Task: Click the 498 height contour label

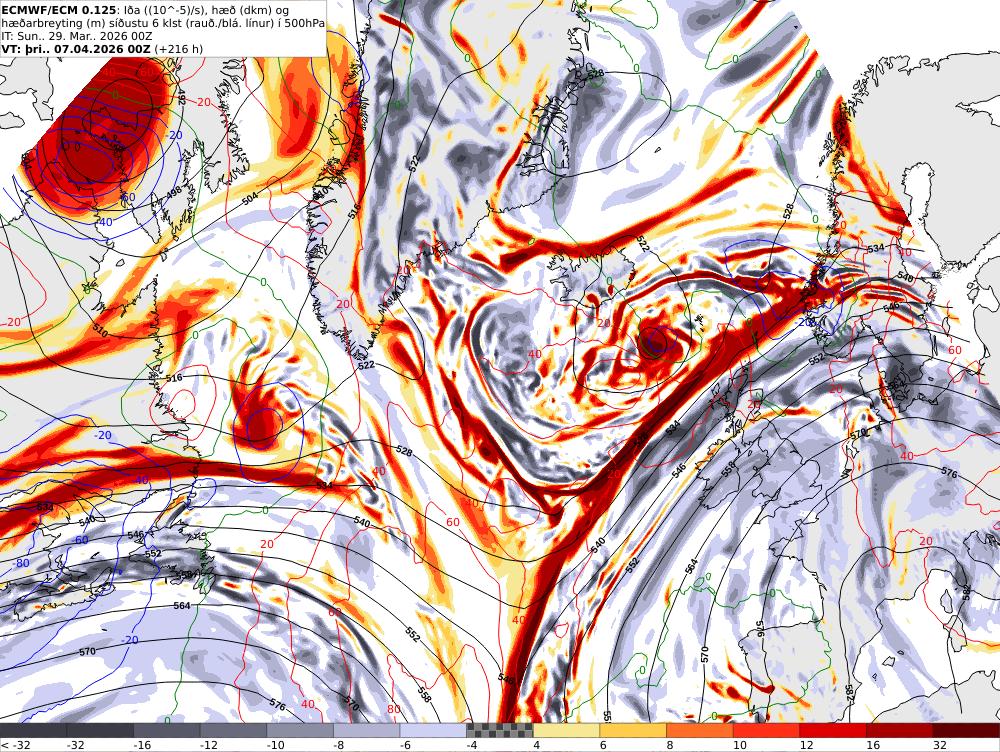Action: click(174, 191)
